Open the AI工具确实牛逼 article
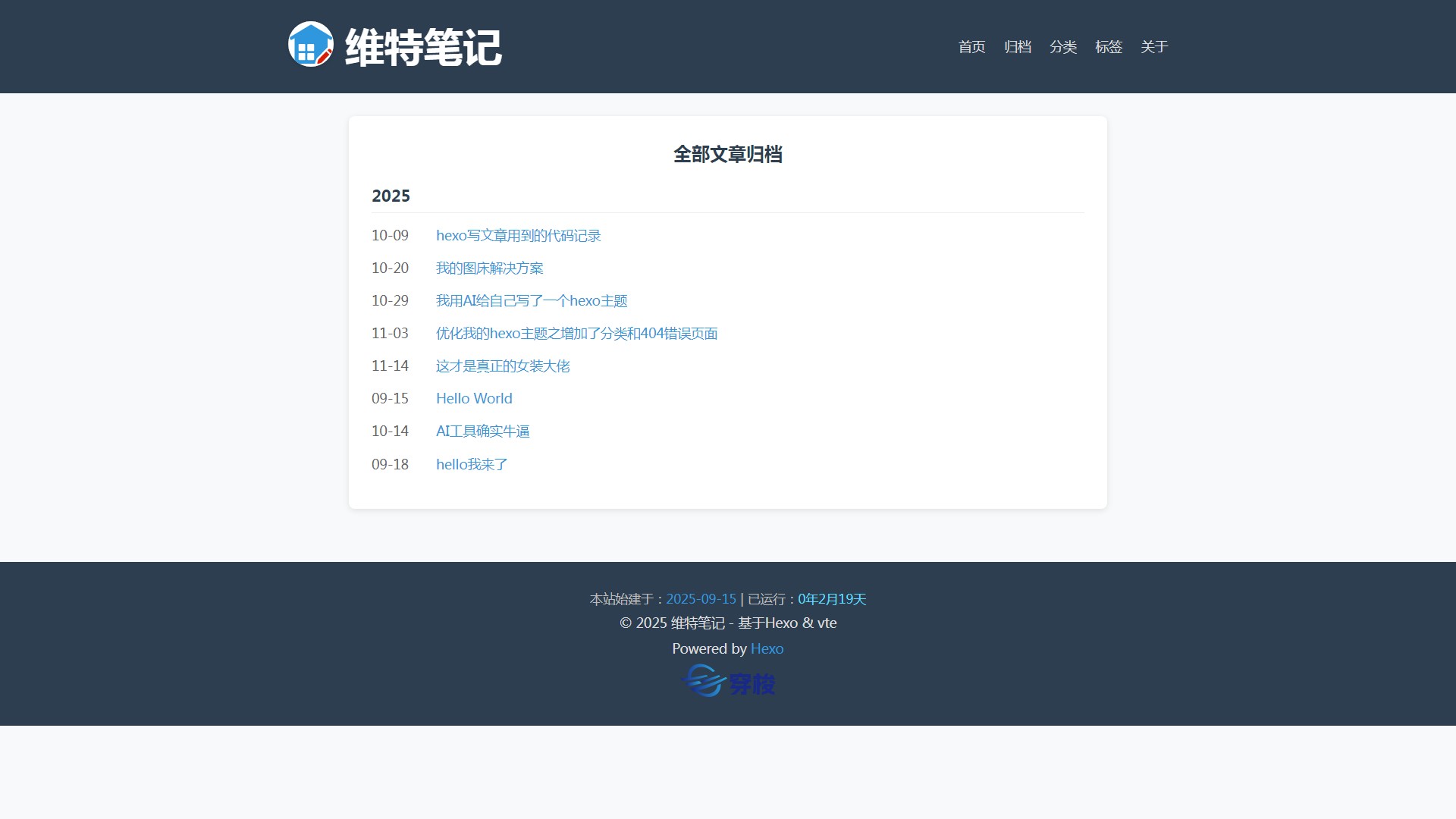The width and height of the screenshot is (1456, 819). click(482, 431)
